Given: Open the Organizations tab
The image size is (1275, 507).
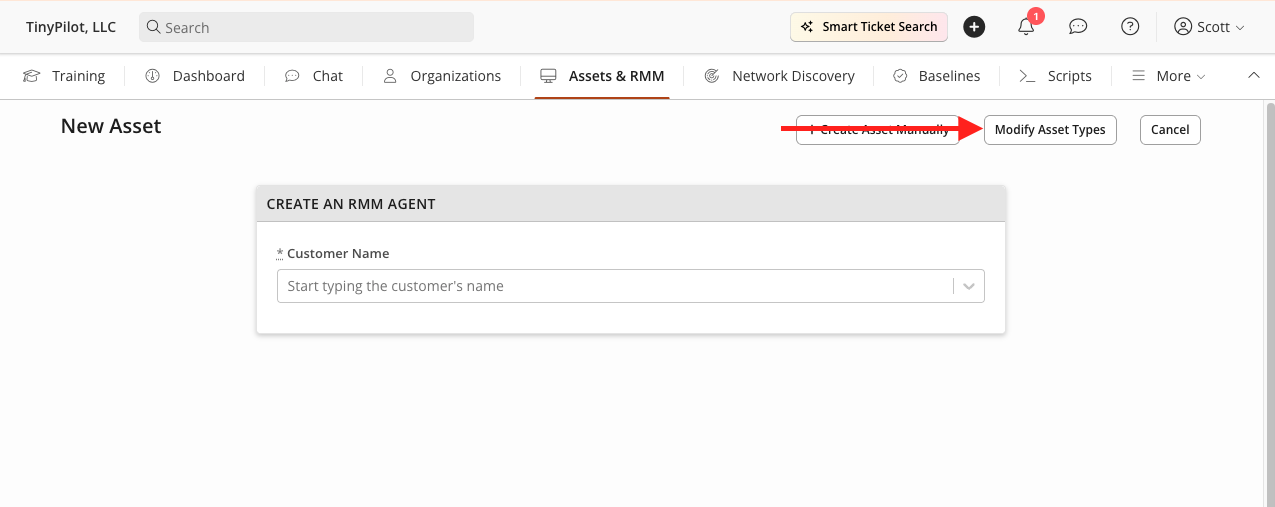Looking at the screenshot, I should pyautogui.click(x=442, y=76).
